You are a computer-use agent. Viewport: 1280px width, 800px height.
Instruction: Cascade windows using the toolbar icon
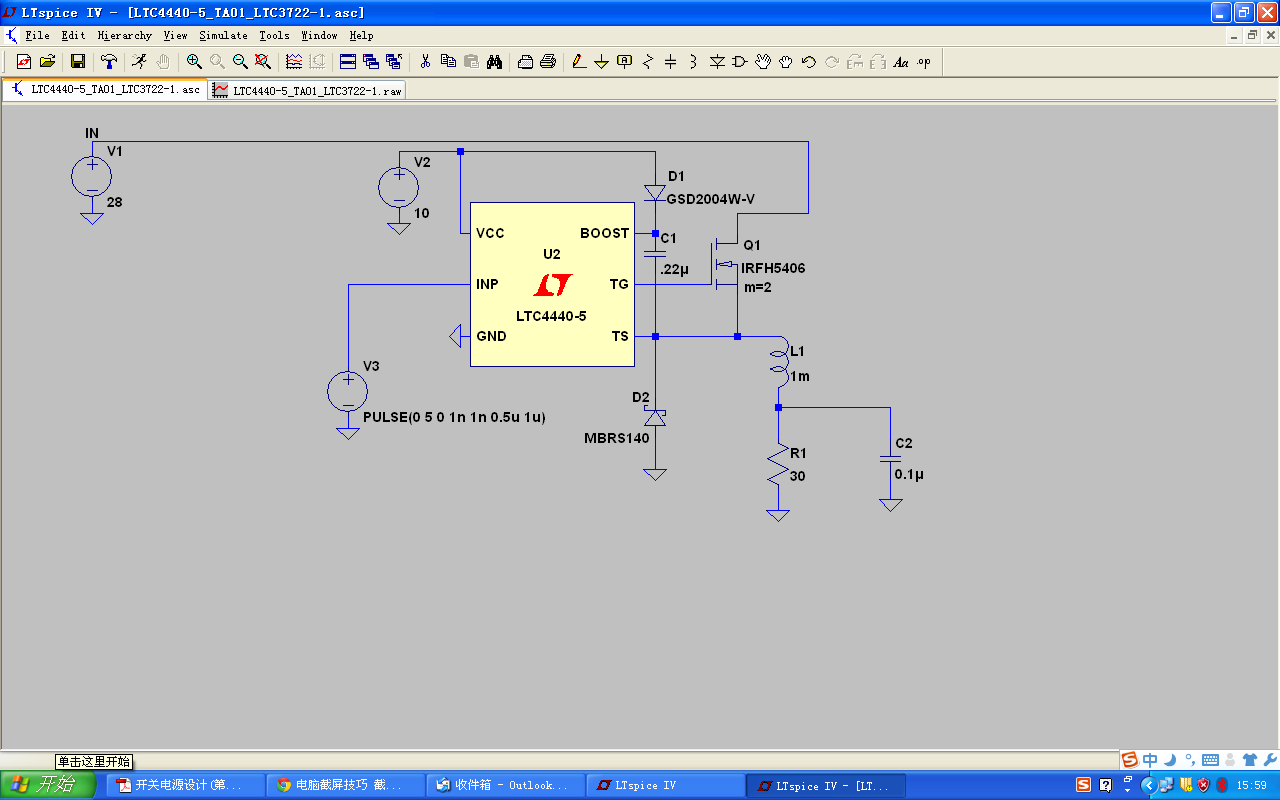[371, 62]
